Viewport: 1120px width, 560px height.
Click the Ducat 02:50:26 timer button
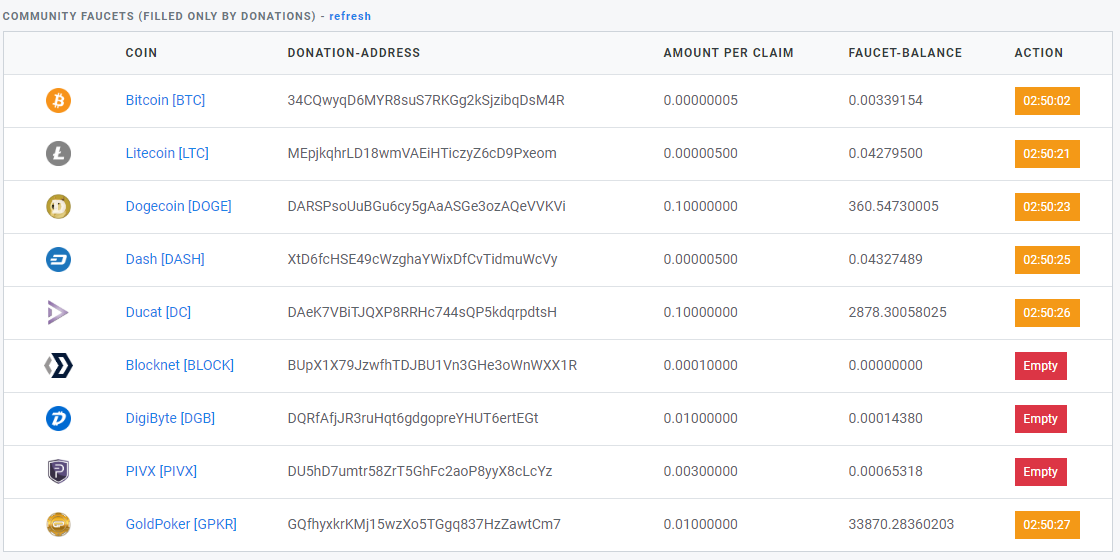coord(1047,312)
